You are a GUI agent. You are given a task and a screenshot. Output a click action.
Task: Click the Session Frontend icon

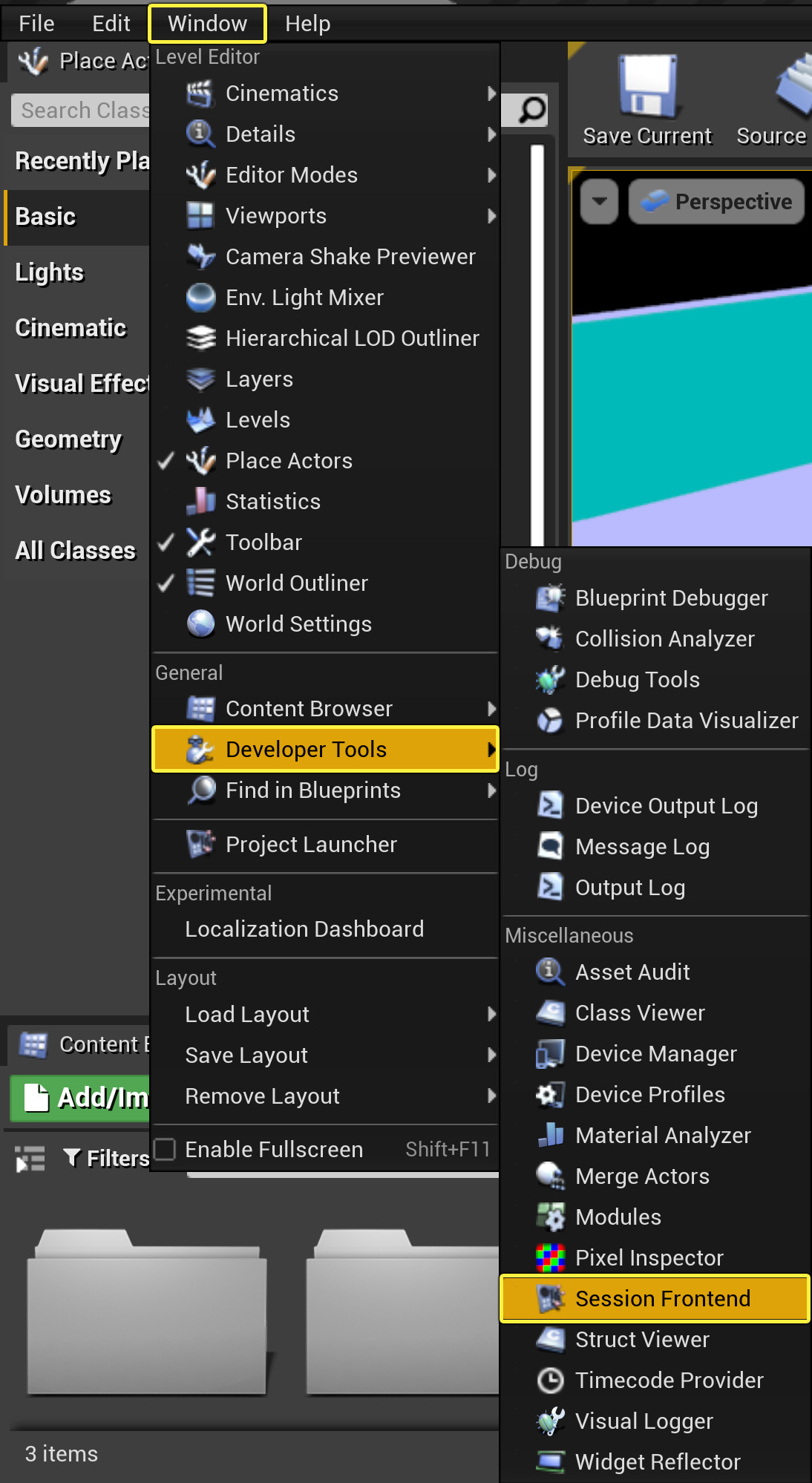point(550,1299)
